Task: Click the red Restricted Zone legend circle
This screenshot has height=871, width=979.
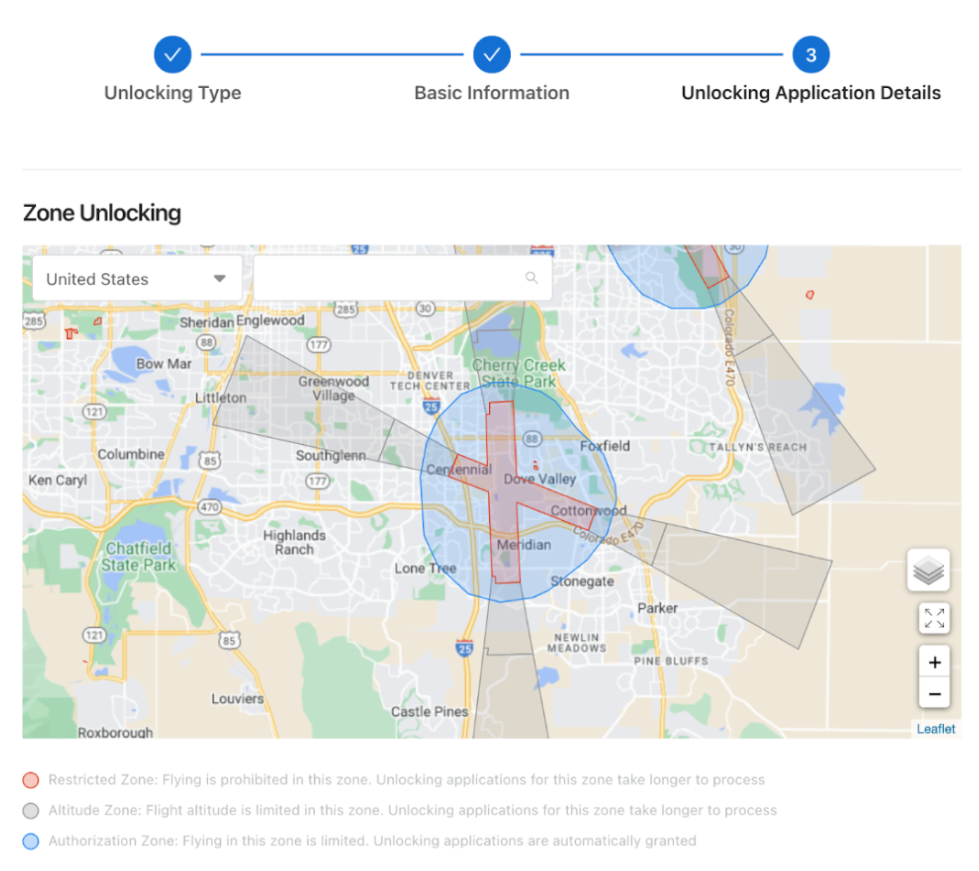Action: click(30, 780)
